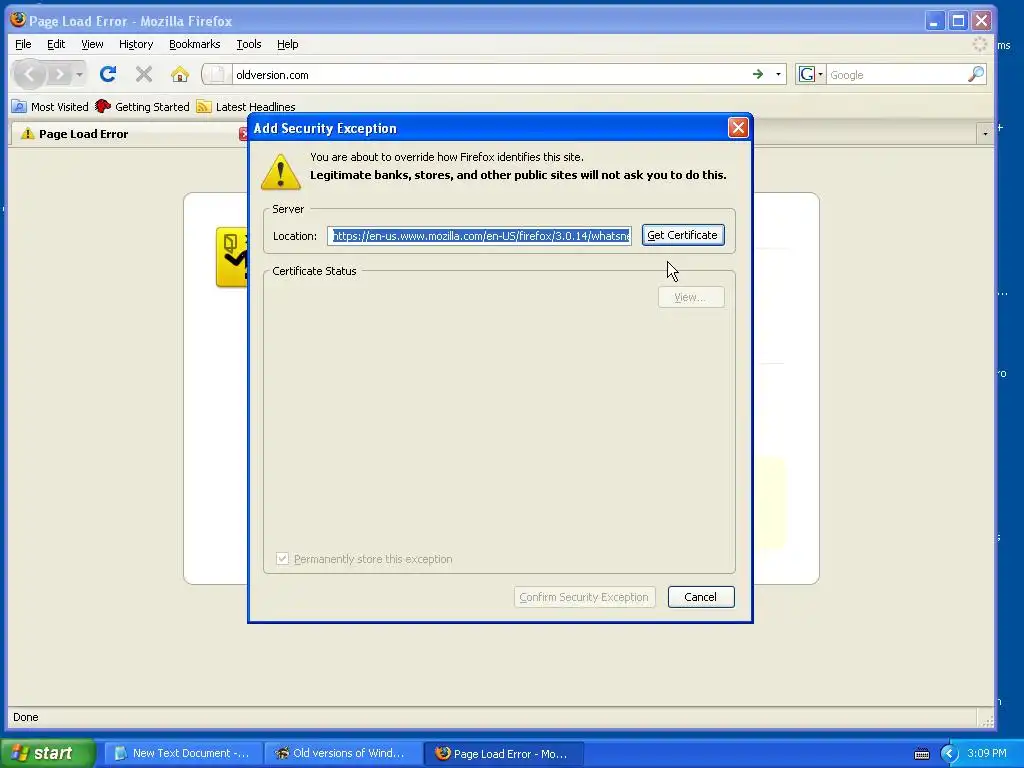This screenshot has height=768, width=1024.
Task: Open the History menu
Action: pos(136,44)
